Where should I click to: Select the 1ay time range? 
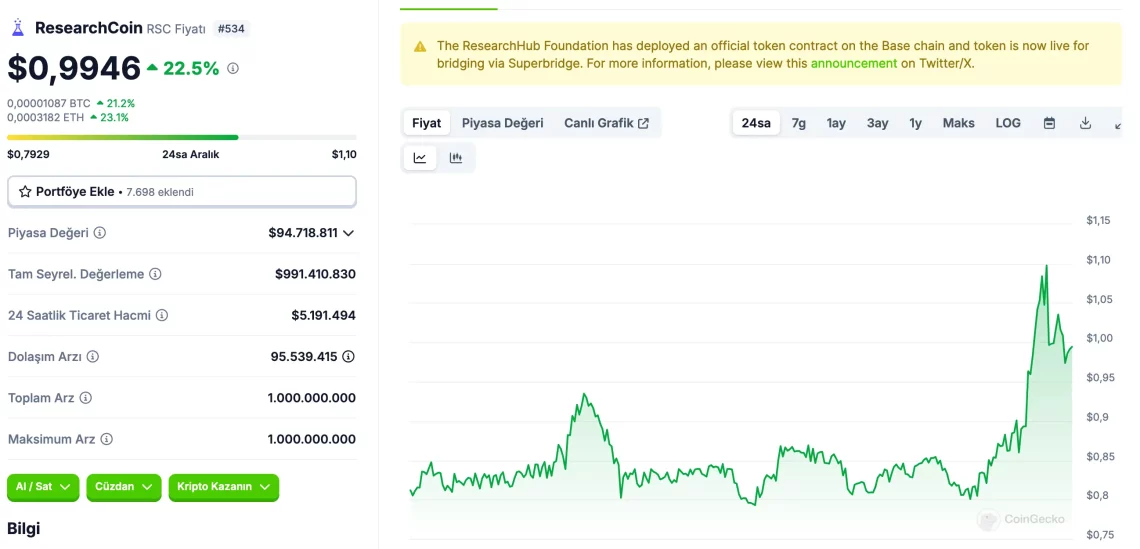click(x=836, y=123)
